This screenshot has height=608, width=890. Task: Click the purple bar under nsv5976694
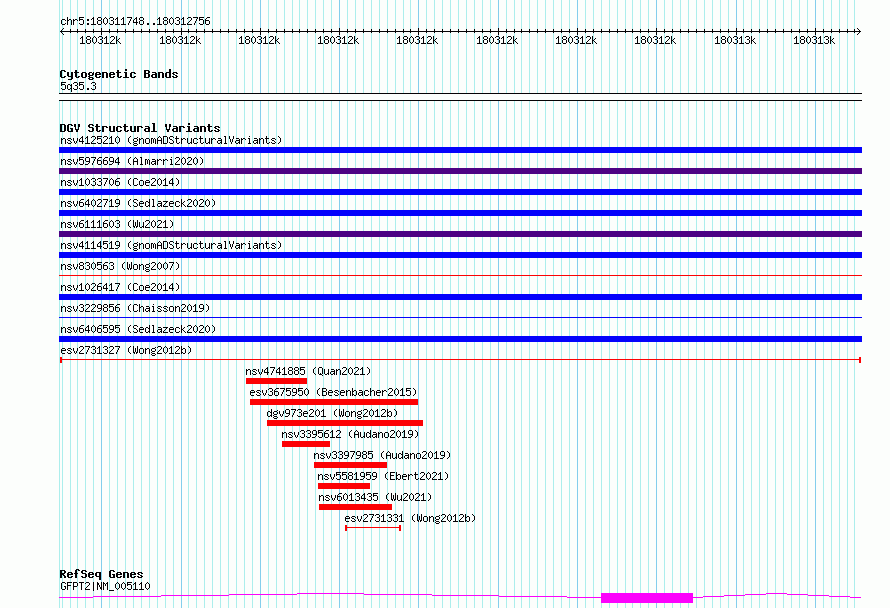pyautogui.click(x=460, y=171)
